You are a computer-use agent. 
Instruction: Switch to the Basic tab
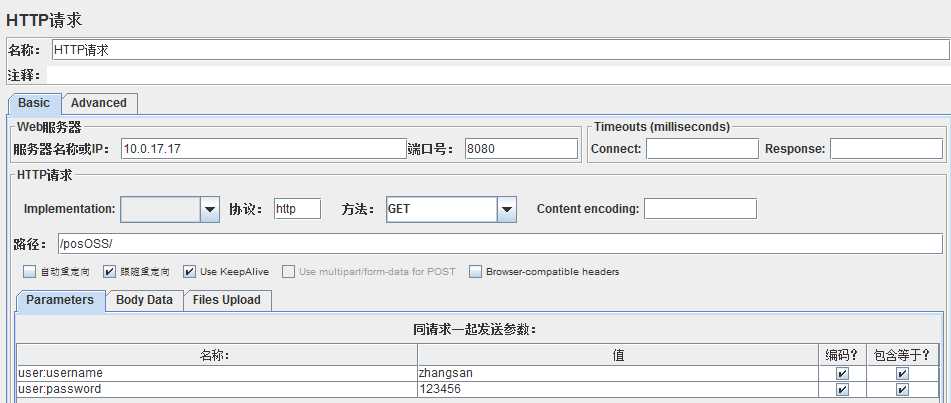(x=34, y=103)
